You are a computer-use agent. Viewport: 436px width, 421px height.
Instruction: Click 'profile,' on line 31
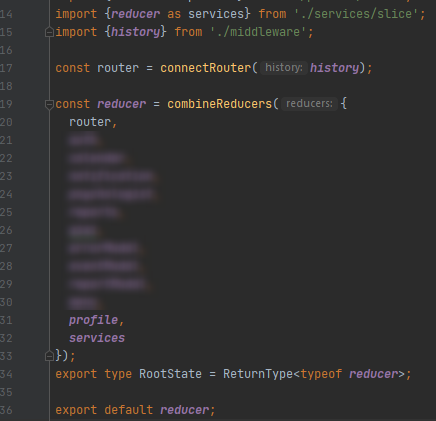(97, 320)
